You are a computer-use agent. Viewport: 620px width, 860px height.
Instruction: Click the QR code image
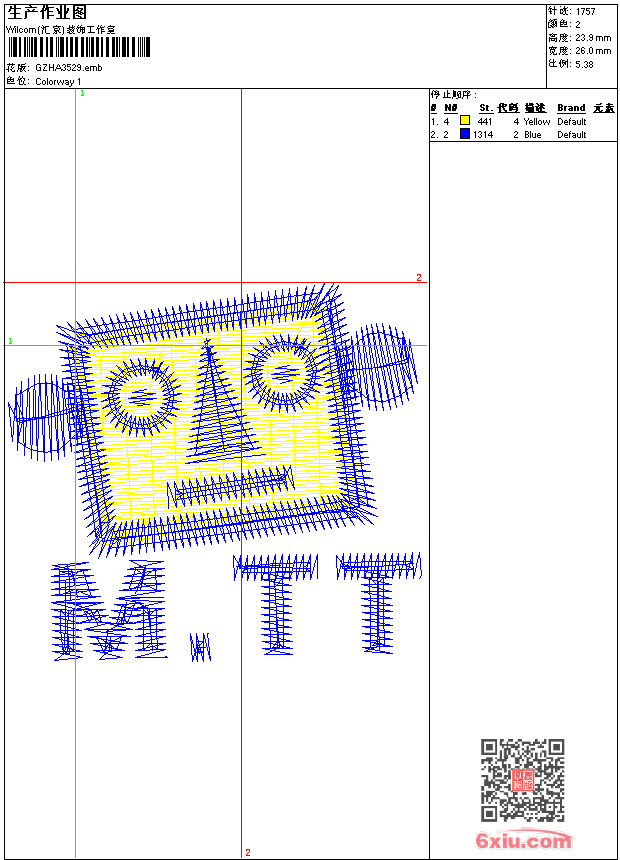pos(522,780)
